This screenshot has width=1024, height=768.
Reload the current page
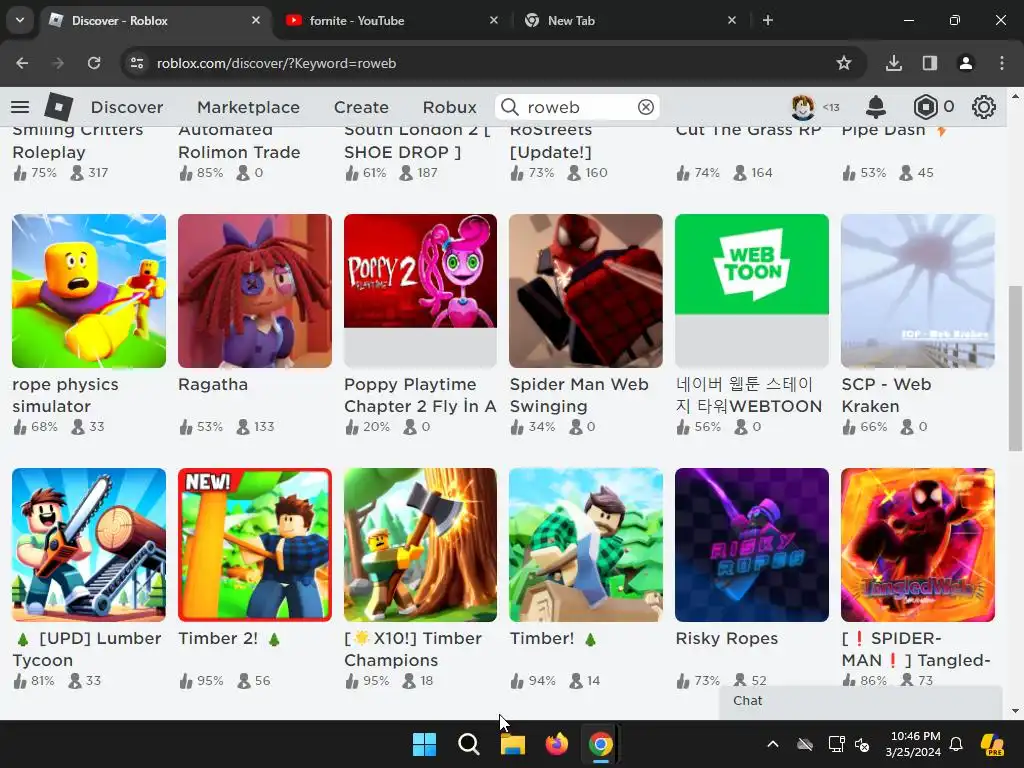(x=94, y=63)
